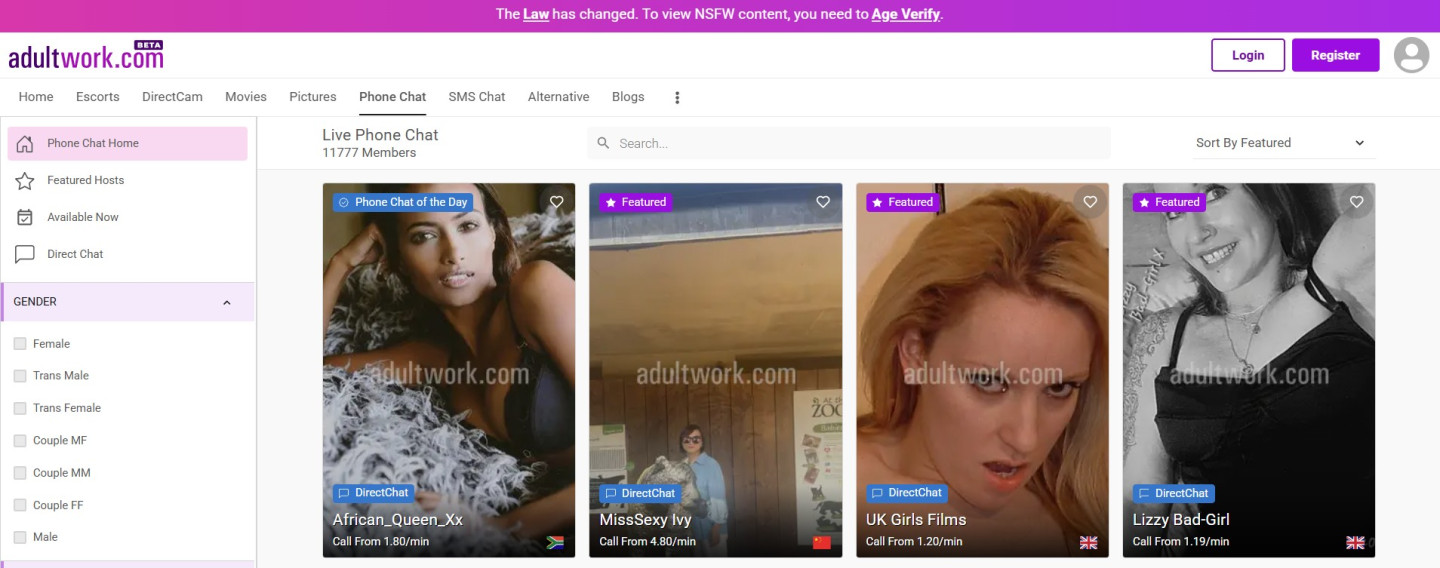This screenshot has height=568, width=1440.
Task: Click the adultwork.com logo
Action: pyautogui.click(x=86, y=55)
